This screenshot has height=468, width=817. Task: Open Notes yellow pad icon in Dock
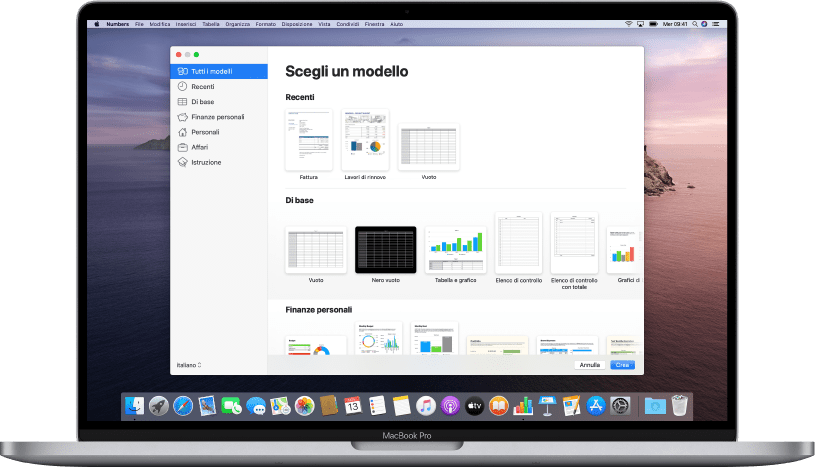402,405
